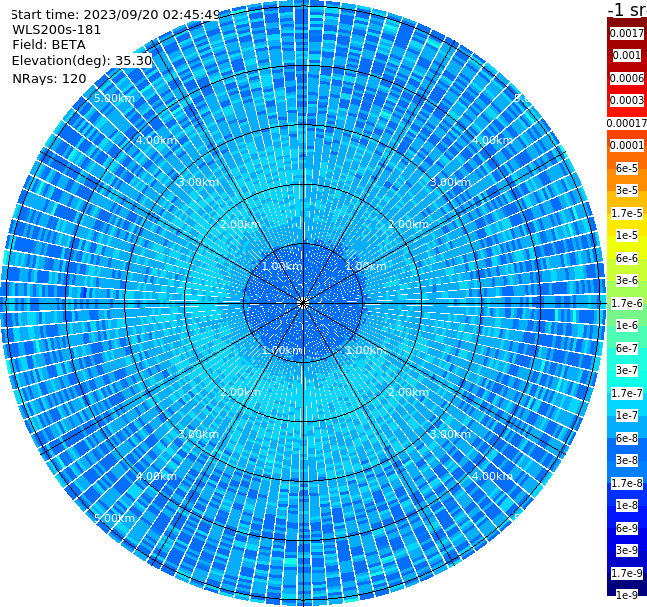Image resolution: width=647 pixels, height=607 pixels.
Task: Click the 0.0001 colorbar tick label
Action: click(627, 145)
